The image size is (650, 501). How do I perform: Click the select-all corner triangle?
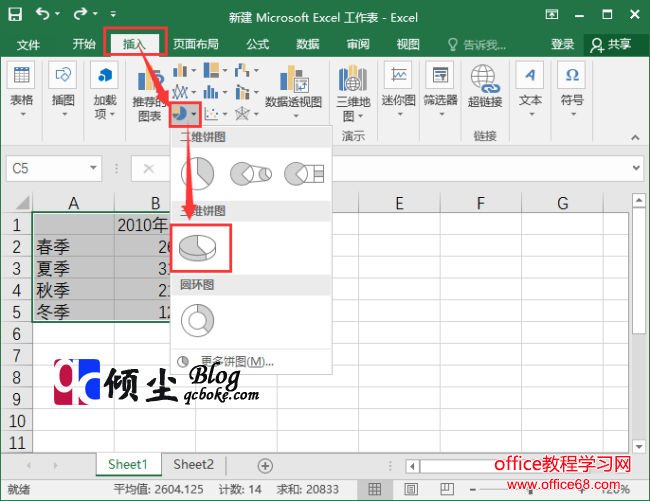[x=23, y=203]
